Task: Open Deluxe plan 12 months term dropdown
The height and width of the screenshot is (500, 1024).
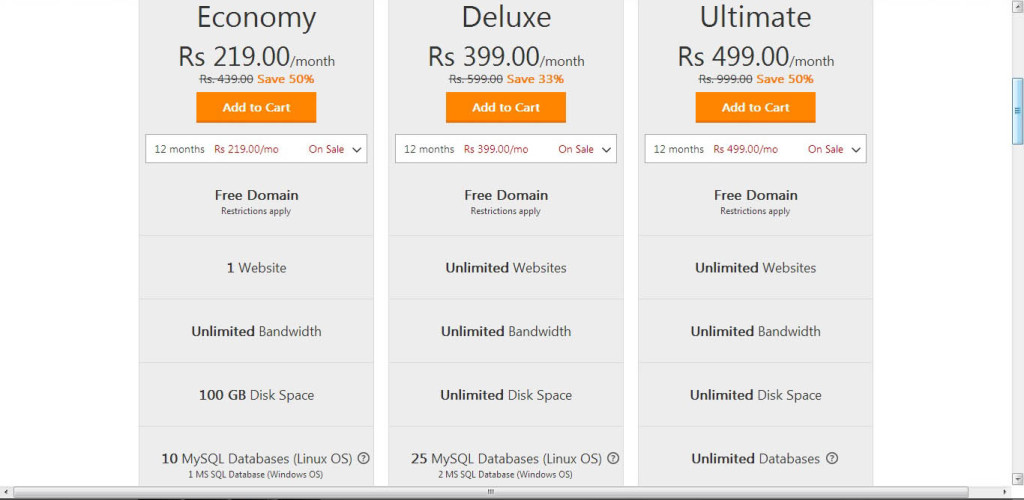Action: 505,149
